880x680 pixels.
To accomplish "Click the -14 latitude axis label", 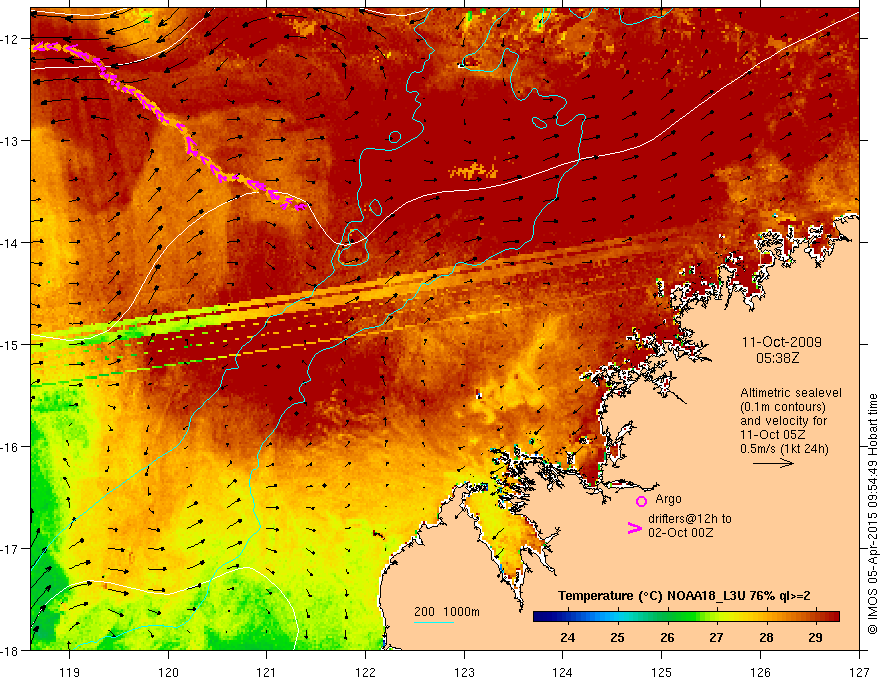I will click(10, 243).
